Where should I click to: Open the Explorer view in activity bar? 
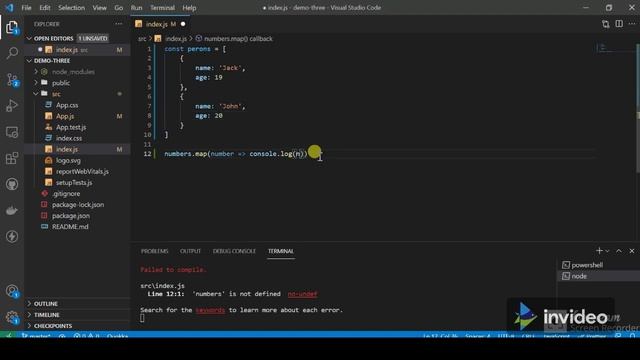(x=12, y=27)
